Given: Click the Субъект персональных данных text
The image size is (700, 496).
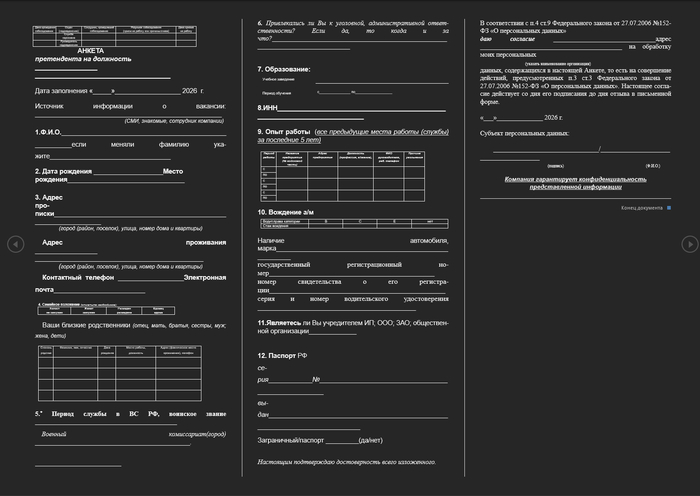Looking at the screenshot, I should click(x=524, y=133).
